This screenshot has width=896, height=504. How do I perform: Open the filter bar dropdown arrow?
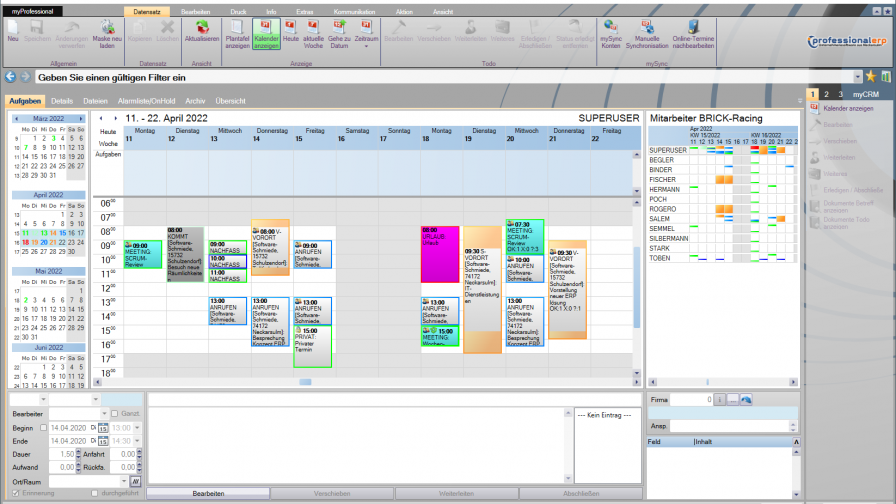pyautogui.click(x=858, y=76)
